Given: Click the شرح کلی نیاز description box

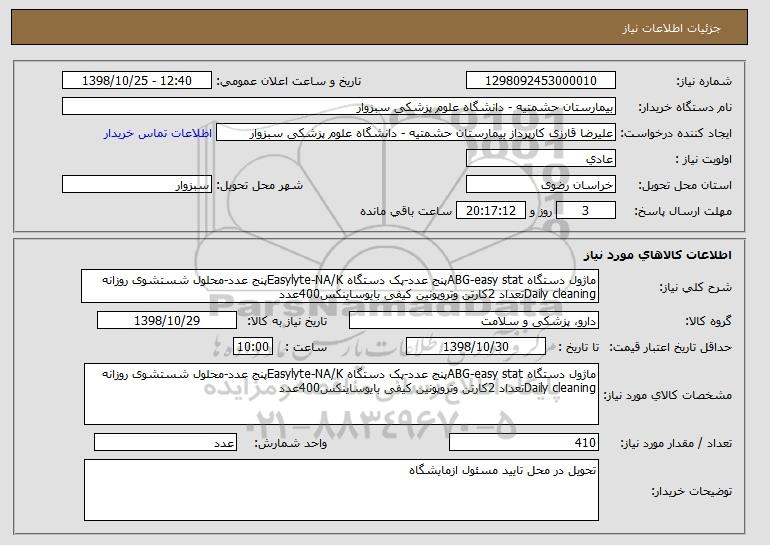Looking at the screenshot, I should tap(340, 286).
